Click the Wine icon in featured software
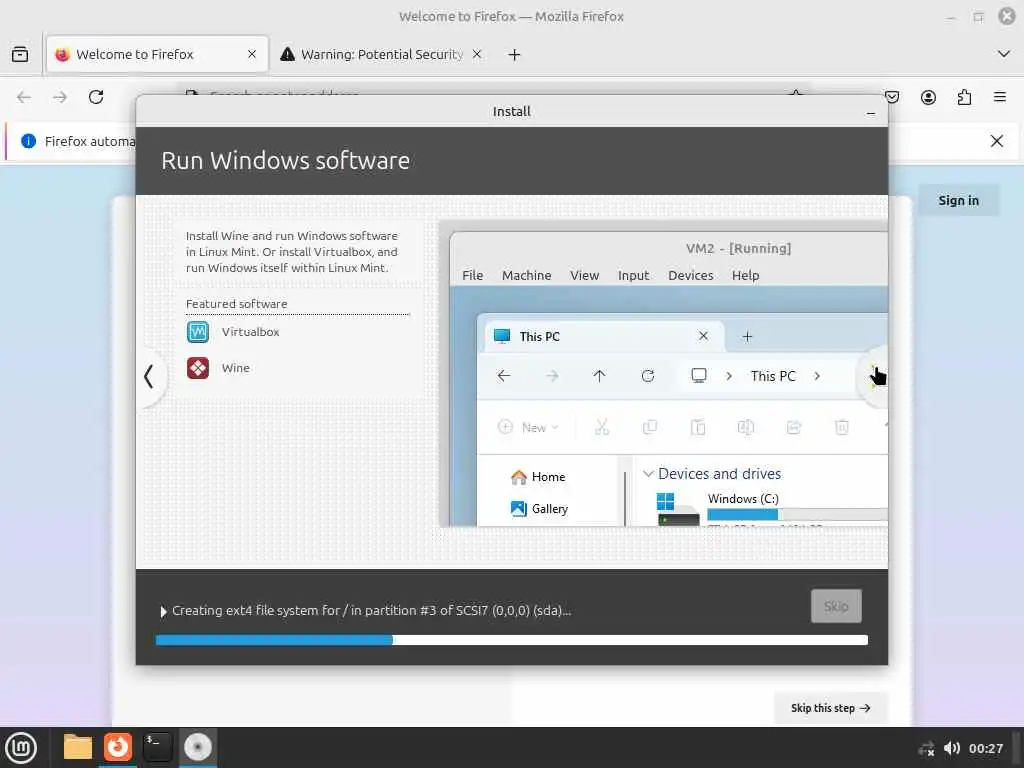Image resolution: width=1024 pixels, height=768 pixels. point(198,368)
